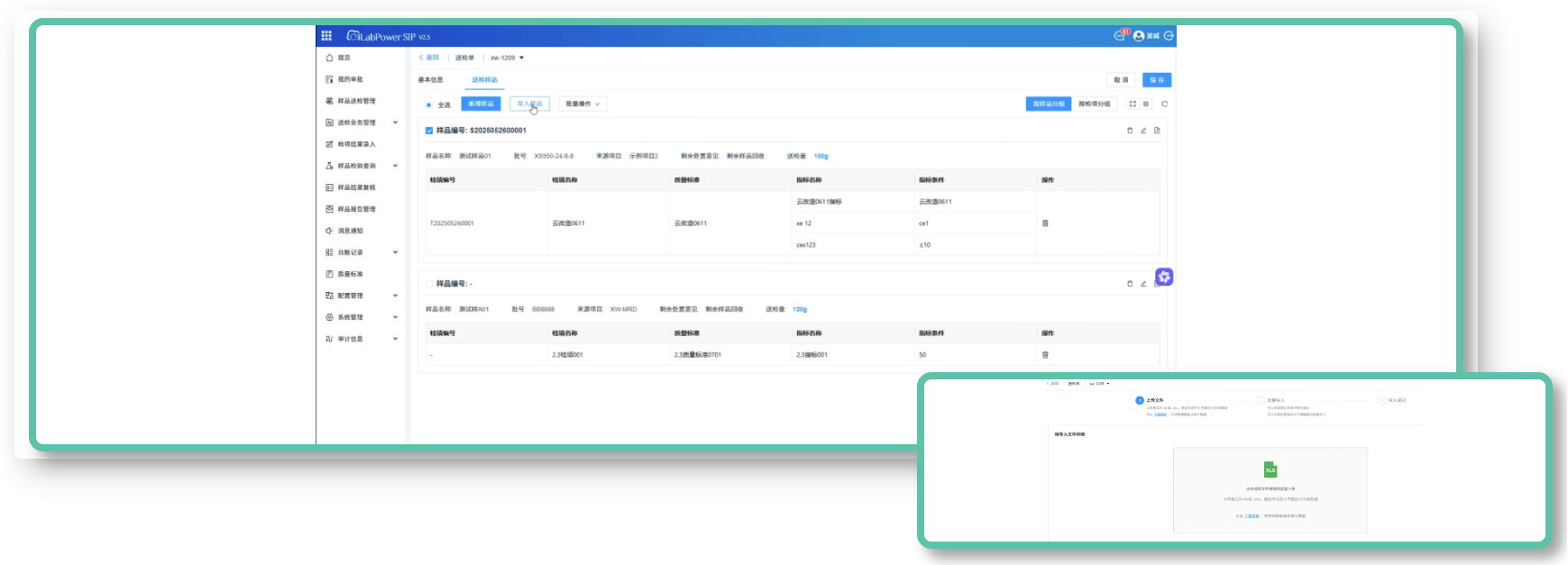1568x565 pixels.
Task: Toggle the 全选 select-all checkbox
Action: (x=429, y=105)
